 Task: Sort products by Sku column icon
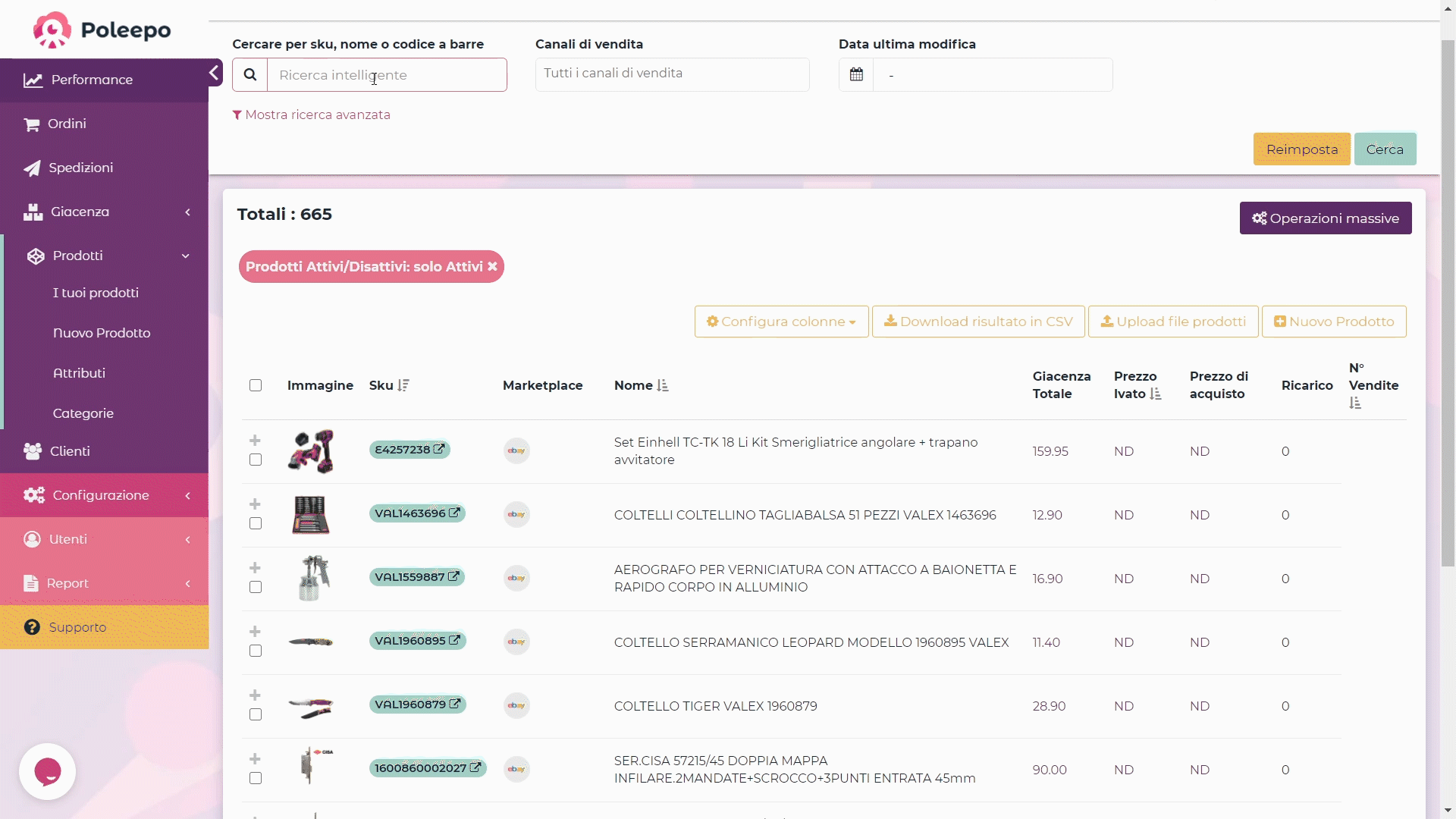tap(403, 385)
